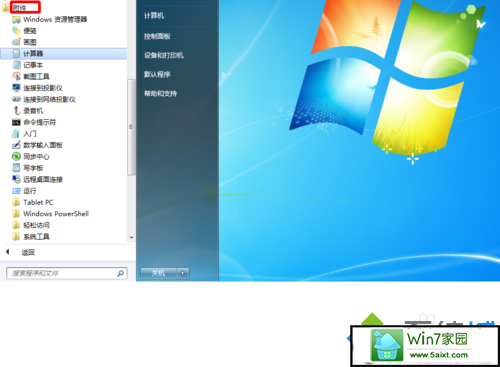The height and width of the screenshot is (367, 500).
Task: Open shutdown options arrow next to 关机
Action: click(183, 273)
